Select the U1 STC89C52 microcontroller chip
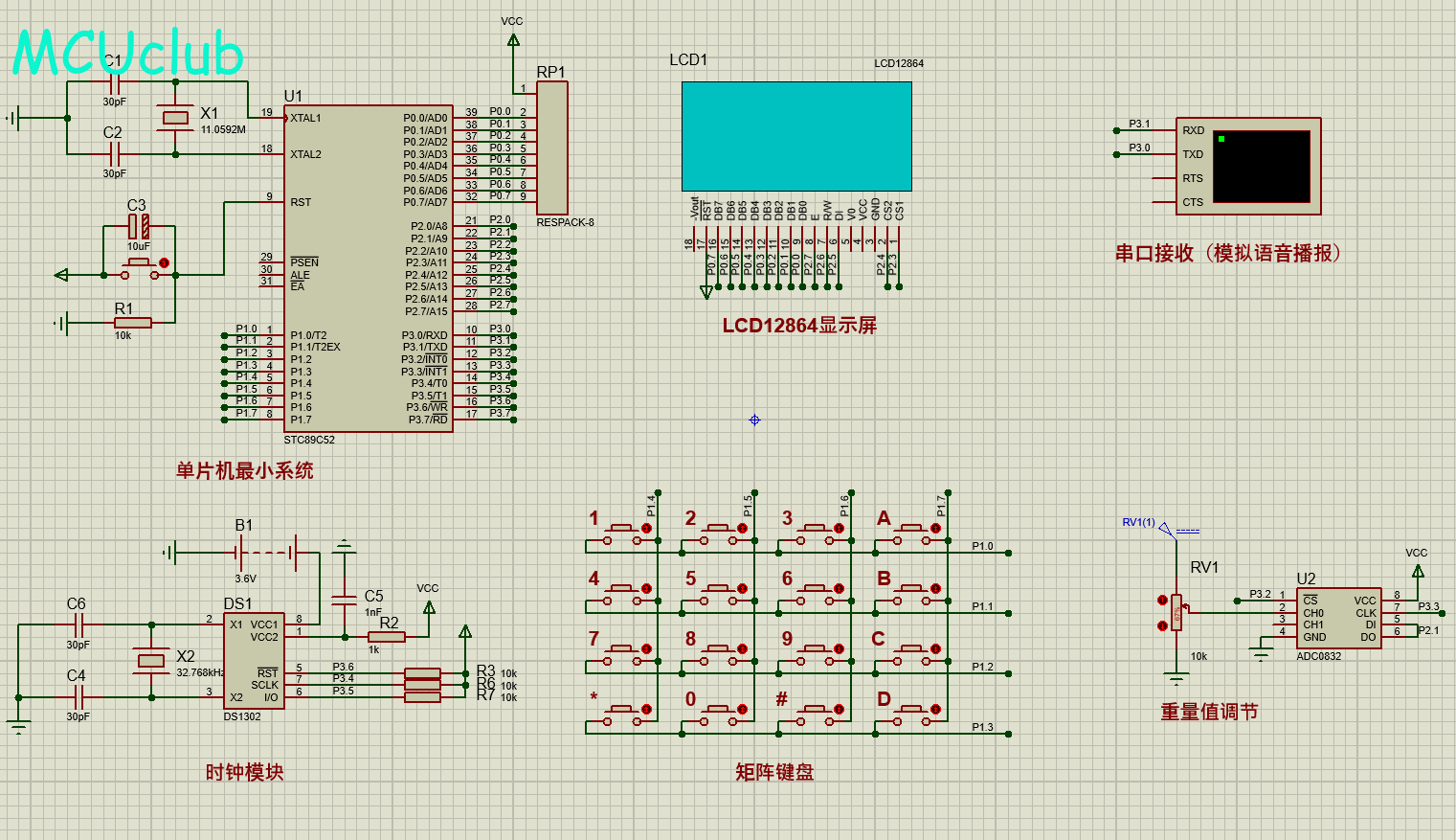Image resolution: width=1456 pixels, height=840 pixels. click(x=369, y=268)
